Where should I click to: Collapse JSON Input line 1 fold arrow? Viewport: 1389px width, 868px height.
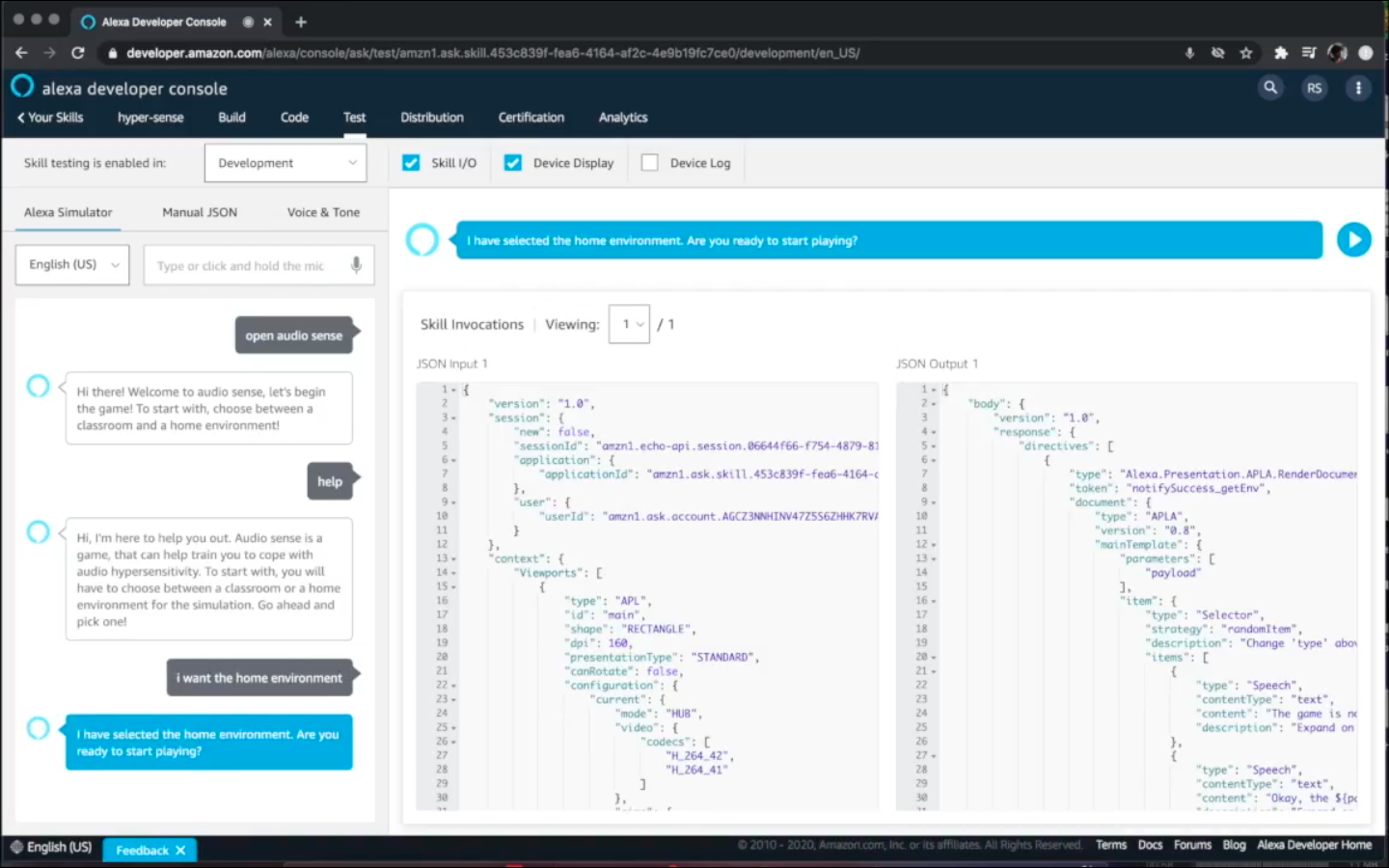[x=454, y=390]
